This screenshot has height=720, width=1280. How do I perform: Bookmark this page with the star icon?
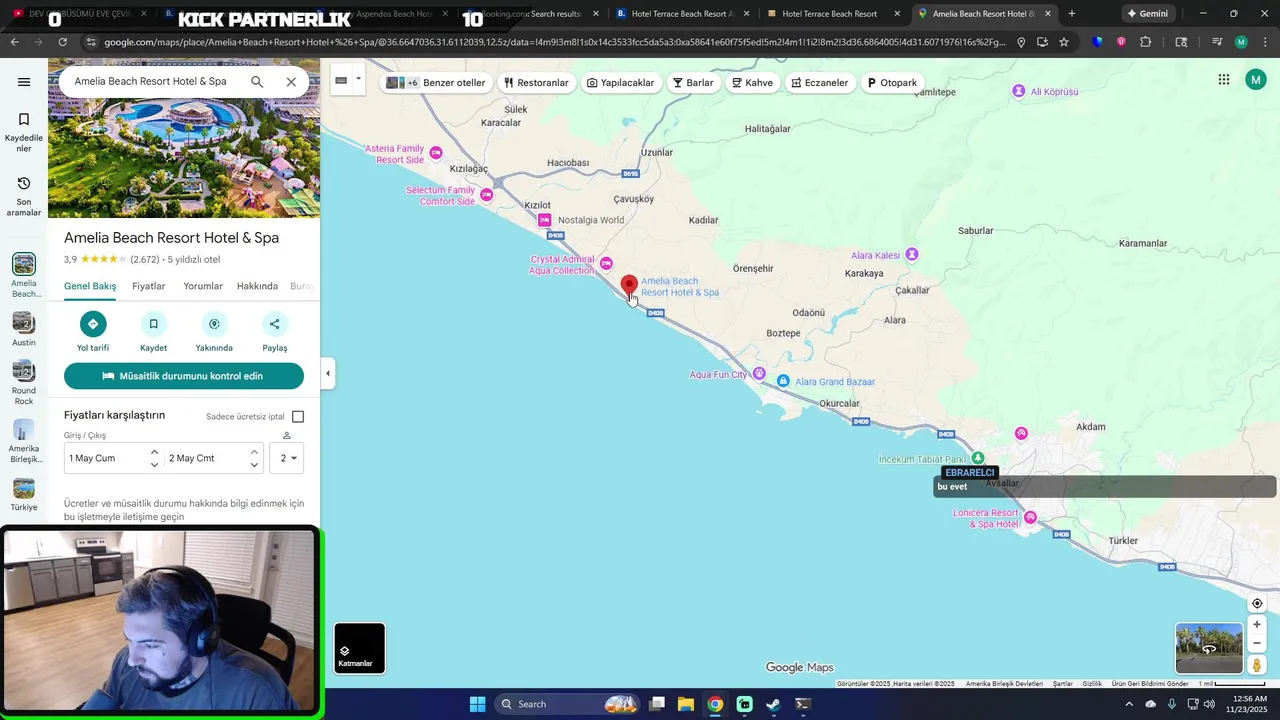tap(1064, 42)
